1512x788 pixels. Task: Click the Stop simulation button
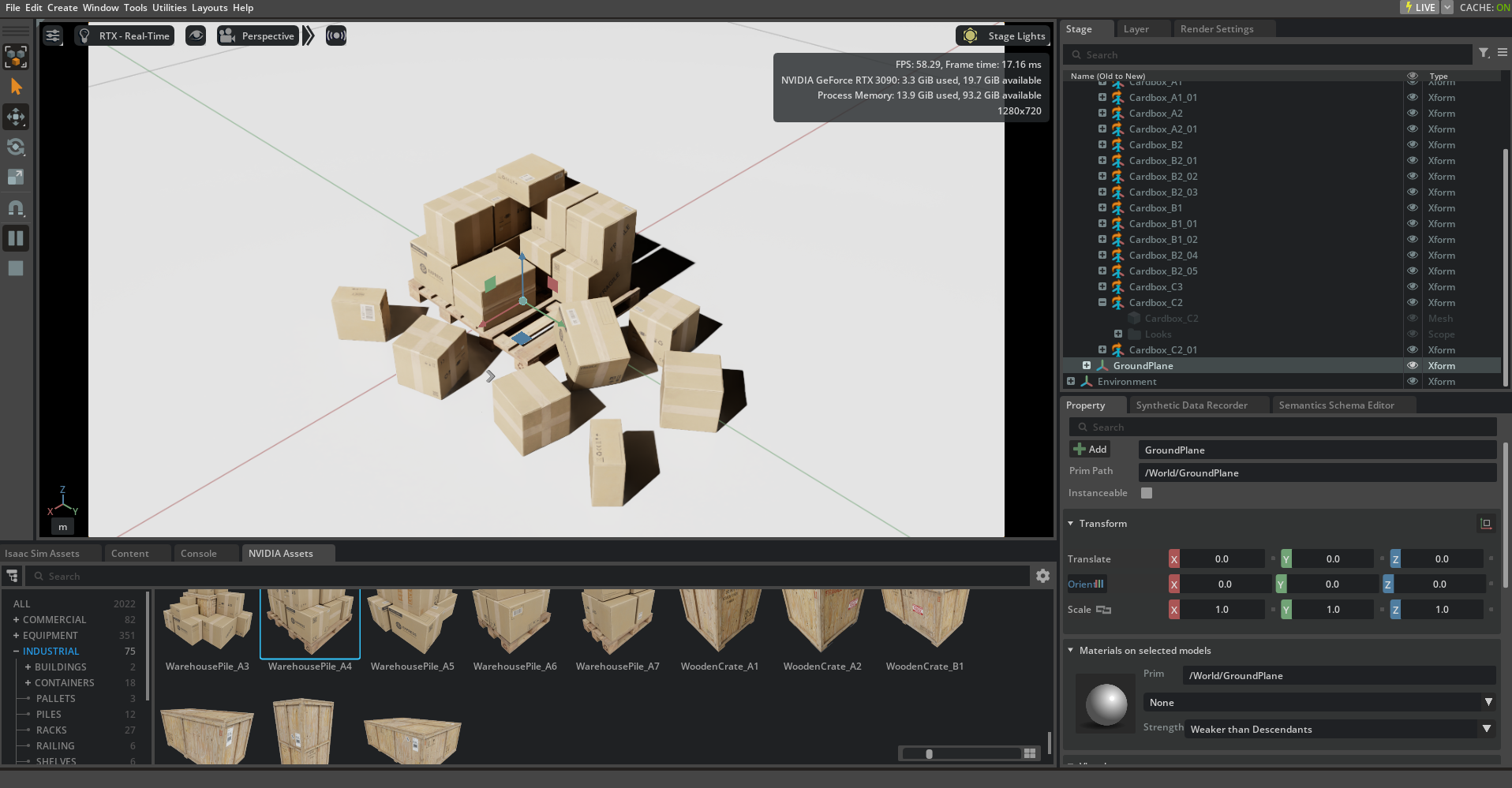tap(16, 268)
